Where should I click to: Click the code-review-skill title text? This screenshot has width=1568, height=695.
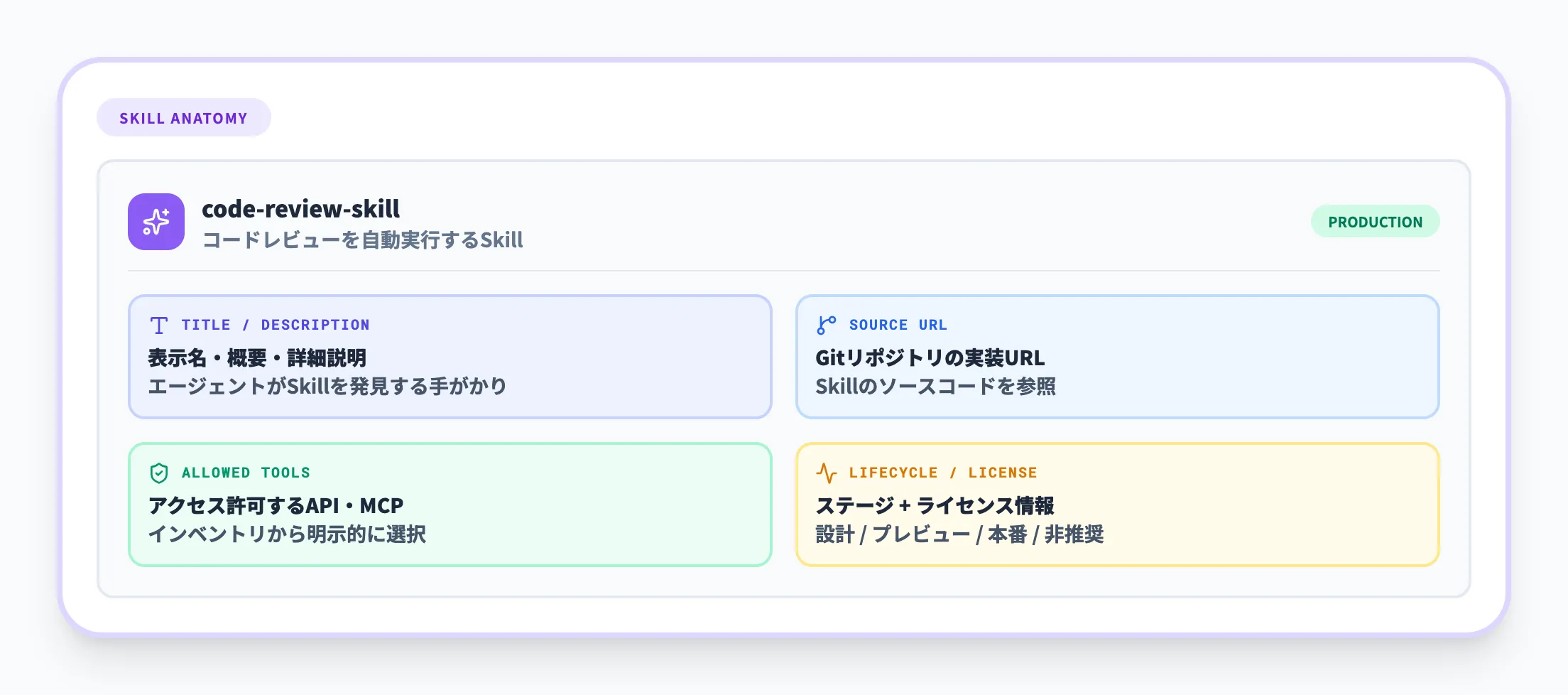[301, 210]
